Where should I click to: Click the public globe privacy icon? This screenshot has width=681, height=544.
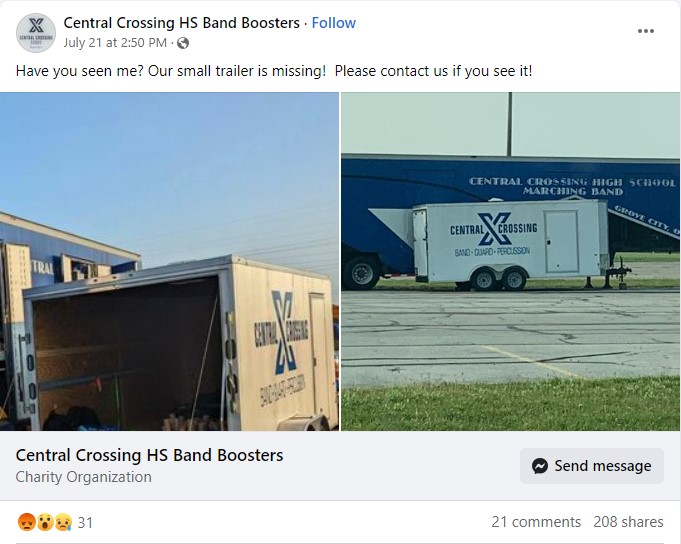click(x=183, y=43)
